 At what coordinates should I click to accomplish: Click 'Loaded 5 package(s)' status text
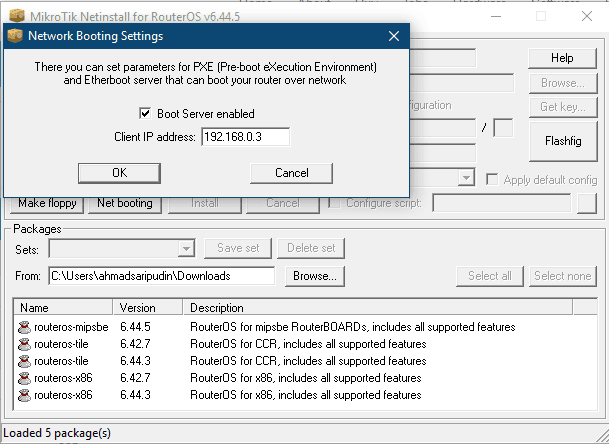tap(57, 433)
